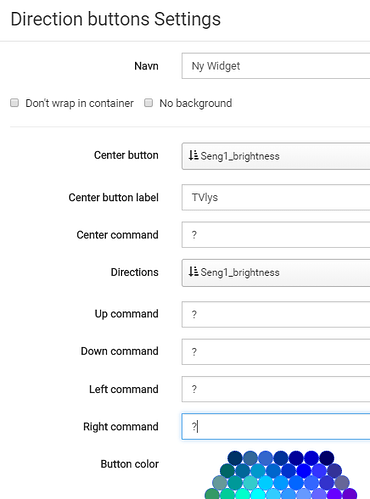
Task: Select the purple swatch at bottom right
Action: (x=350, y=494)
